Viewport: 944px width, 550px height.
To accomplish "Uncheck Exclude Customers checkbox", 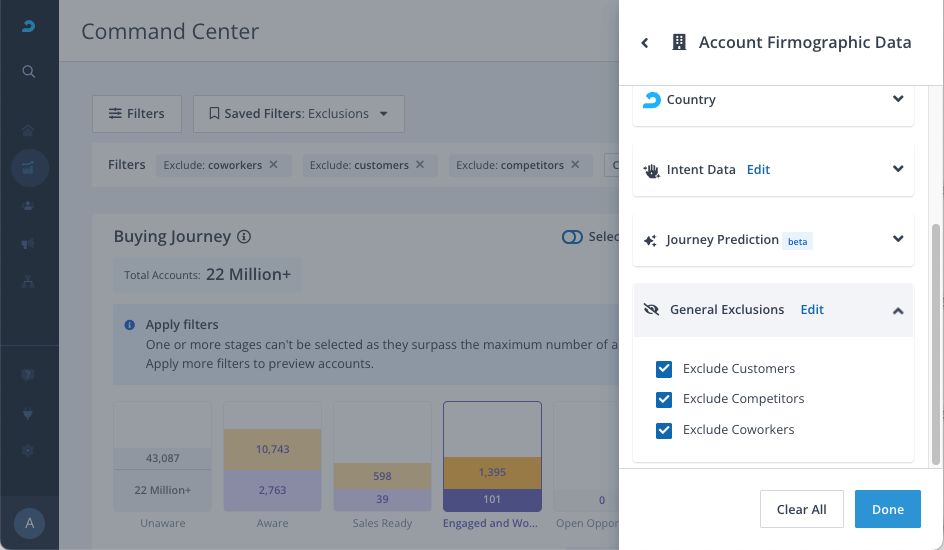I will click(664, 369).
